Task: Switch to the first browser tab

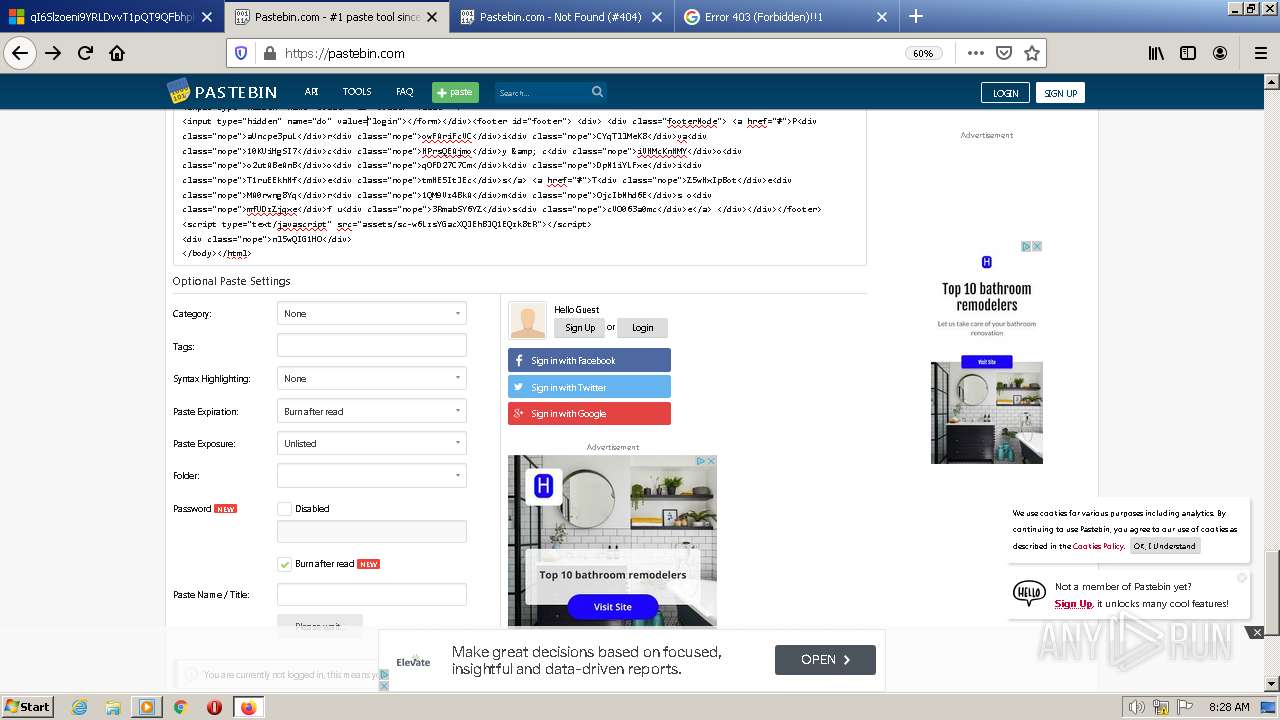Action: pyautogui.click(x=110, y=16)
